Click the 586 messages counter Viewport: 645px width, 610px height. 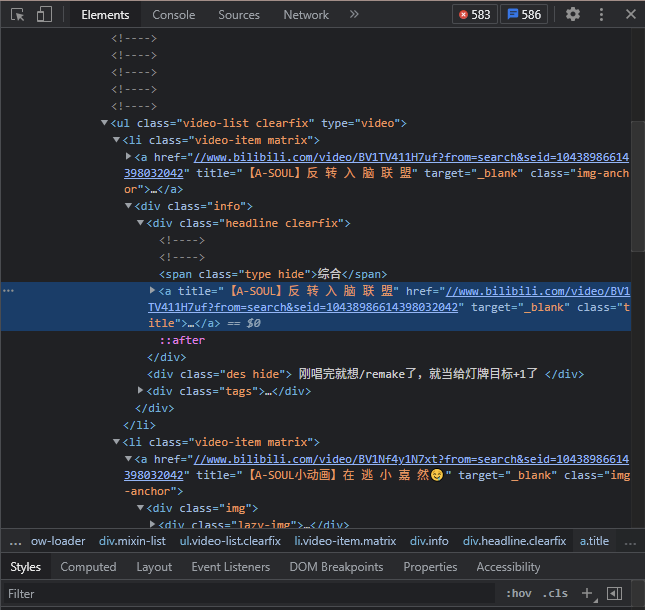tap(524, 15)
